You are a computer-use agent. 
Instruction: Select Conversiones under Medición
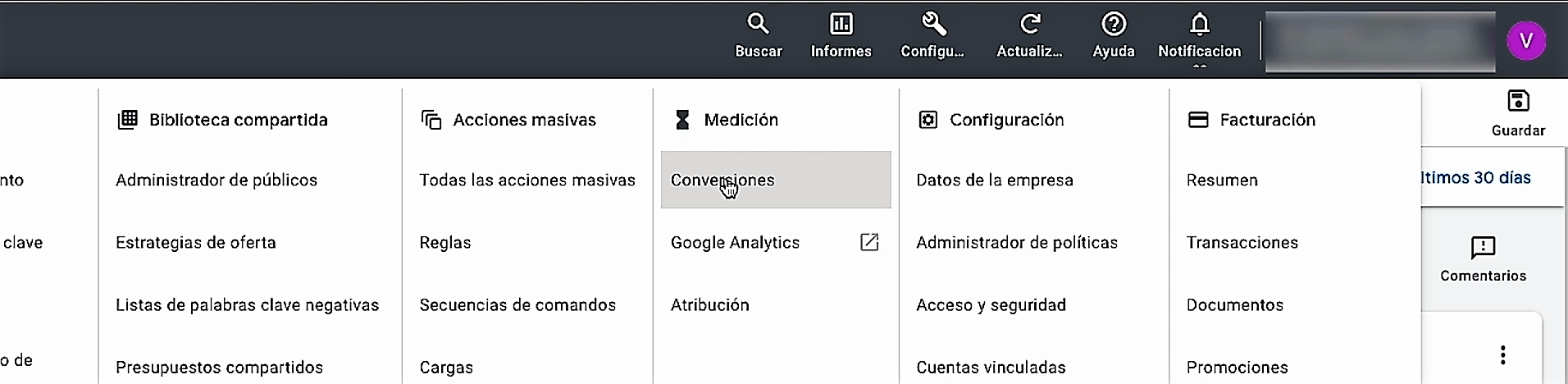point(722,180)
